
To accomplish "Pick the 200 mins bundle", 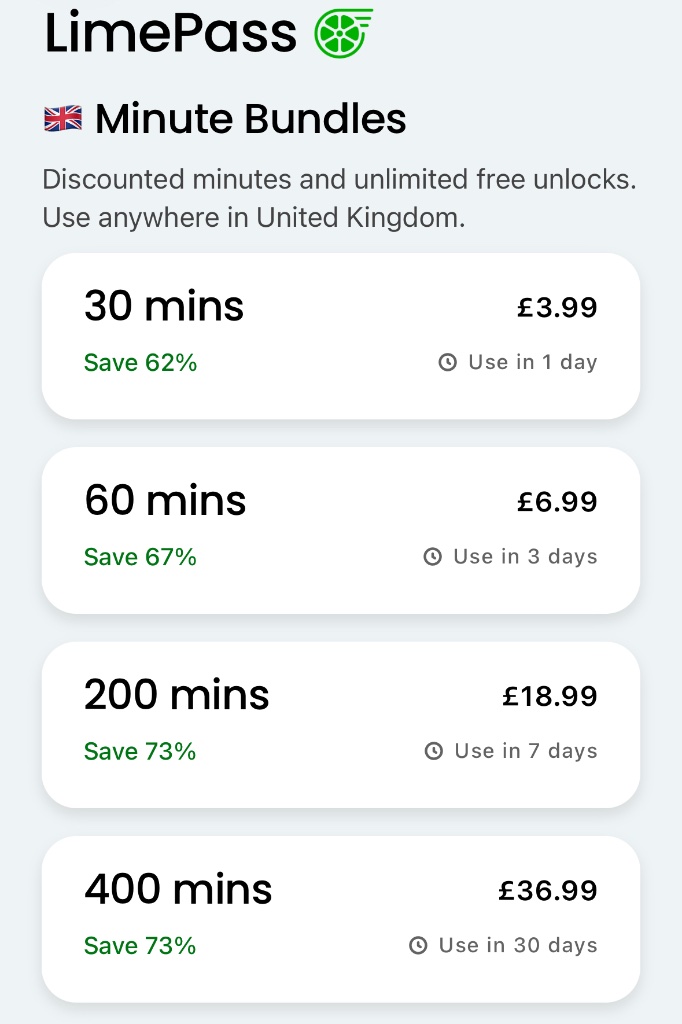I will coord(340,724).
